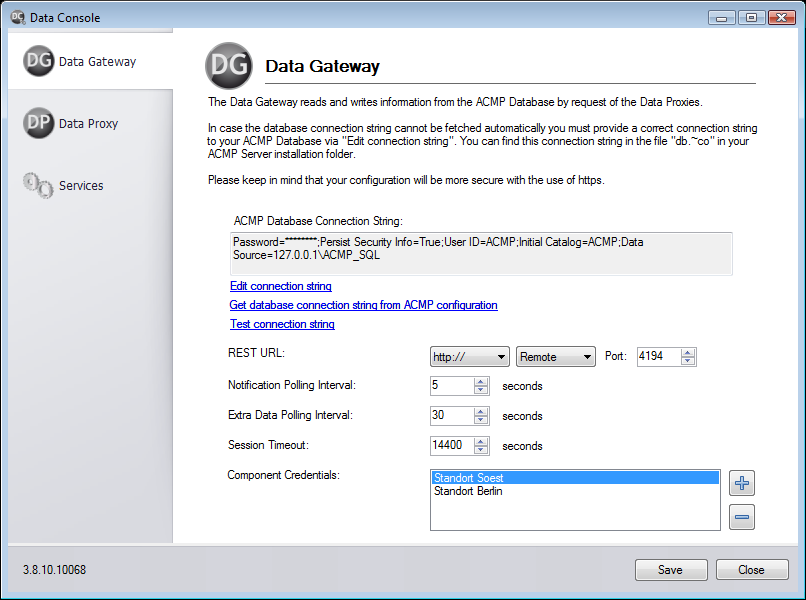The height and width of the screenshot is (600, 806).
Task: Decrease Notification Polling Interval value
Action: 481,391
